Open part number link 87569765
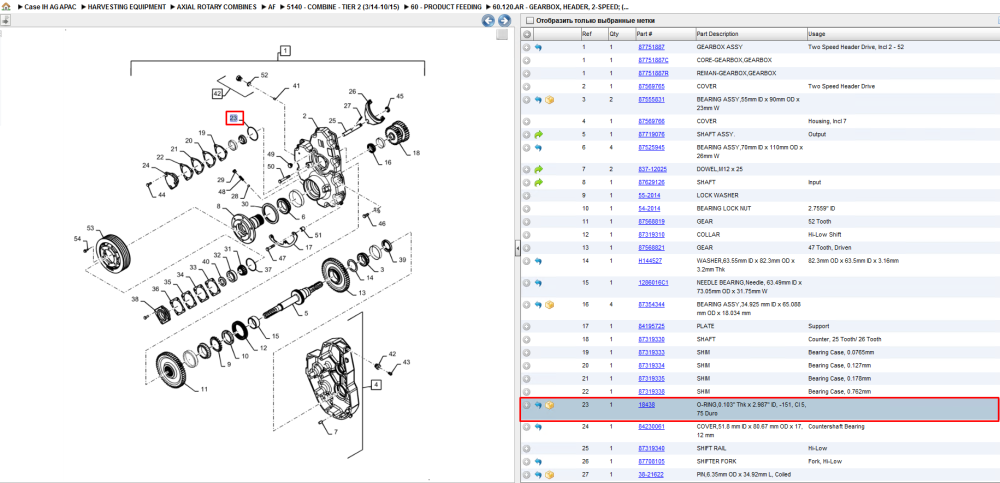Screen dimensions: 1000x483 pyautogui.click(x=651, y=86)
